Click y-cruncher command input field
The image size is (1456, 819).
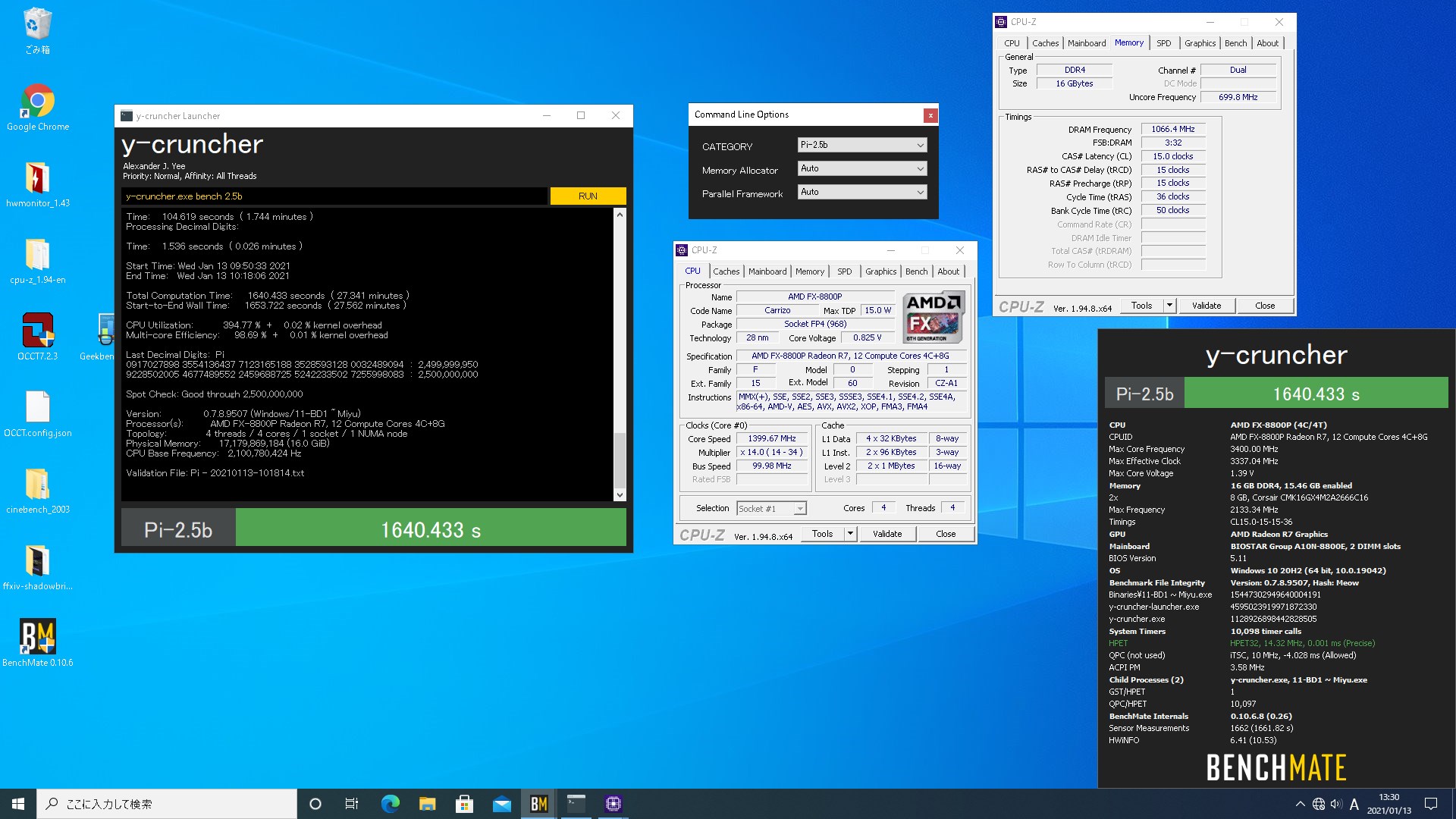334,196
